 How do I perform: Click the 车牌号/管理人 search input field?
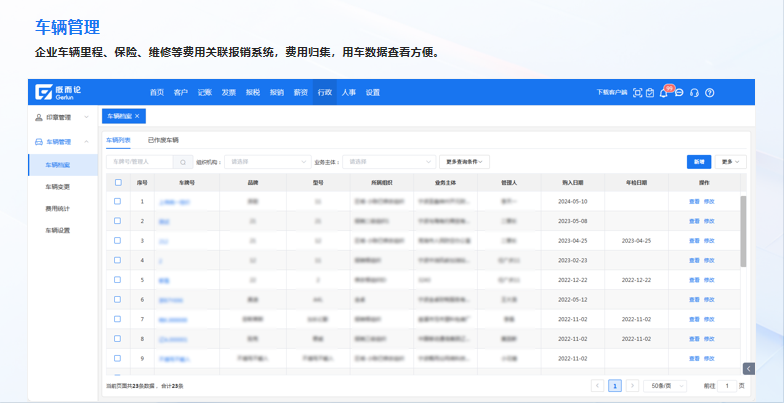pyautogui.click(x=140, y=161)
